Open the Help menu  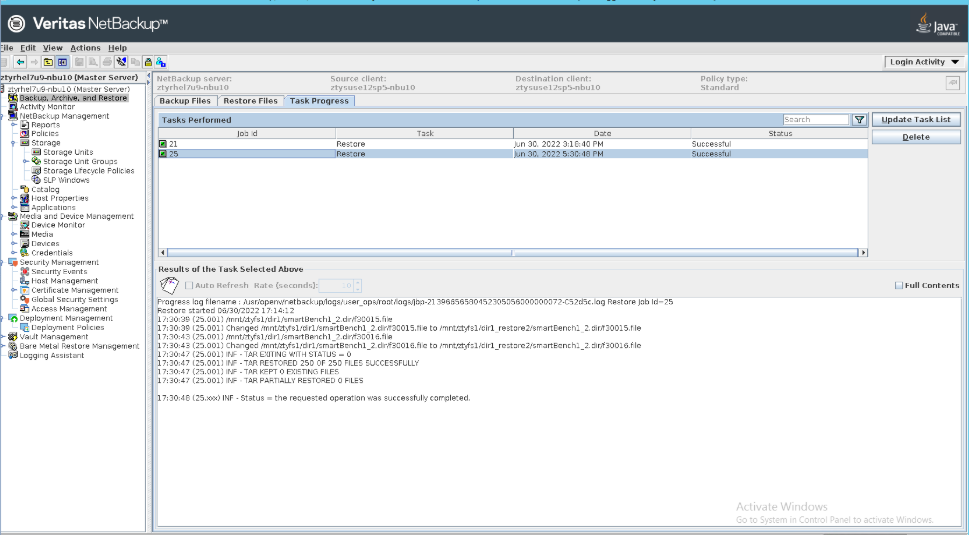pos(117,48)
